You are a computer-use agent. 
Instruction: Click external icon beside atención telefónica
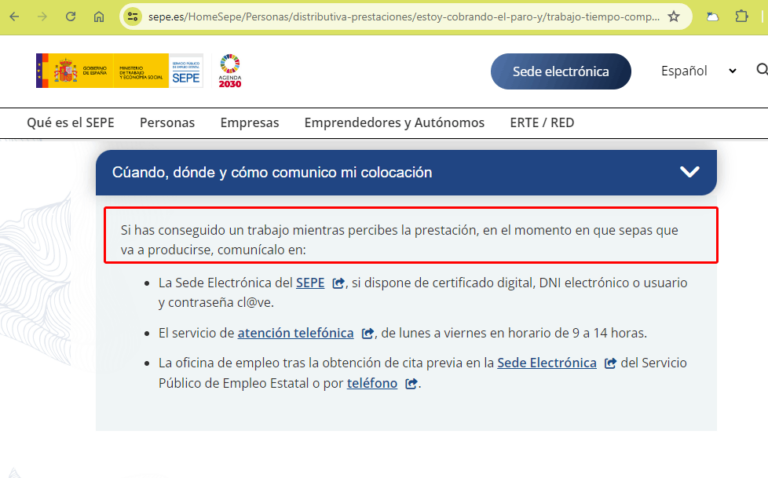pos(367,334)
